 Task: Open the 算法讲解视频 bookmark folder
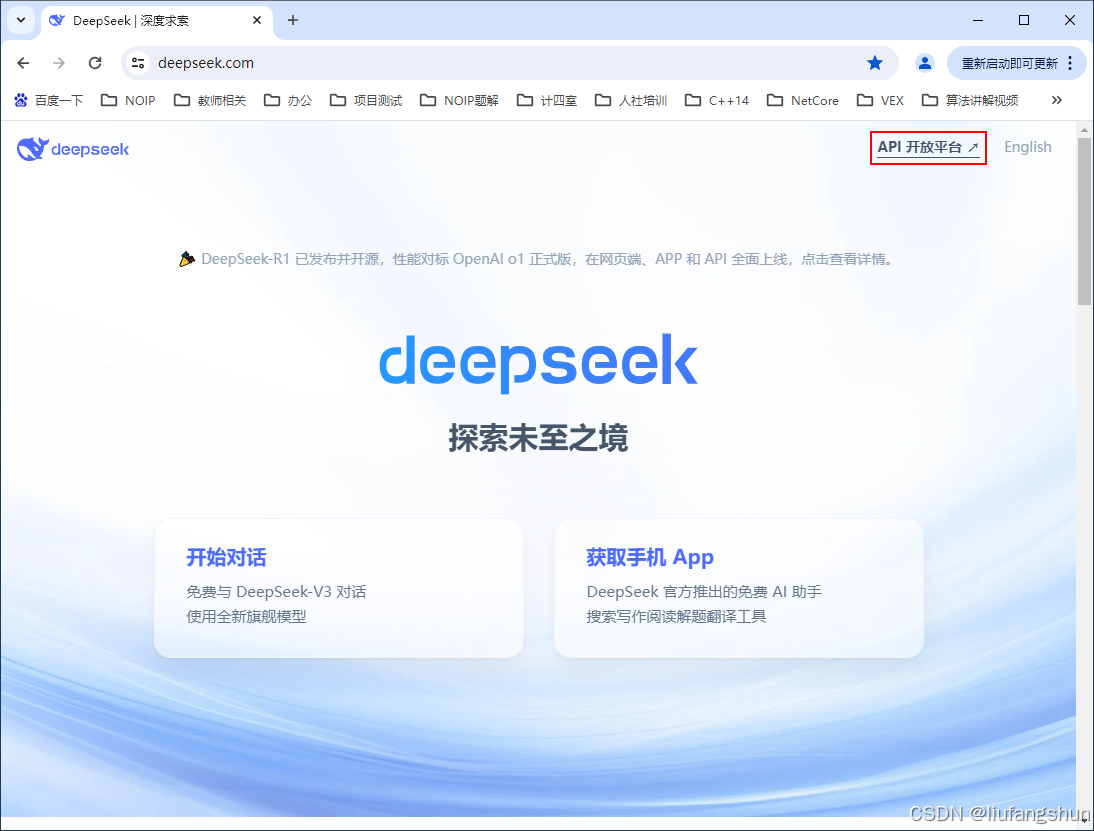click(x=971, y=100)
